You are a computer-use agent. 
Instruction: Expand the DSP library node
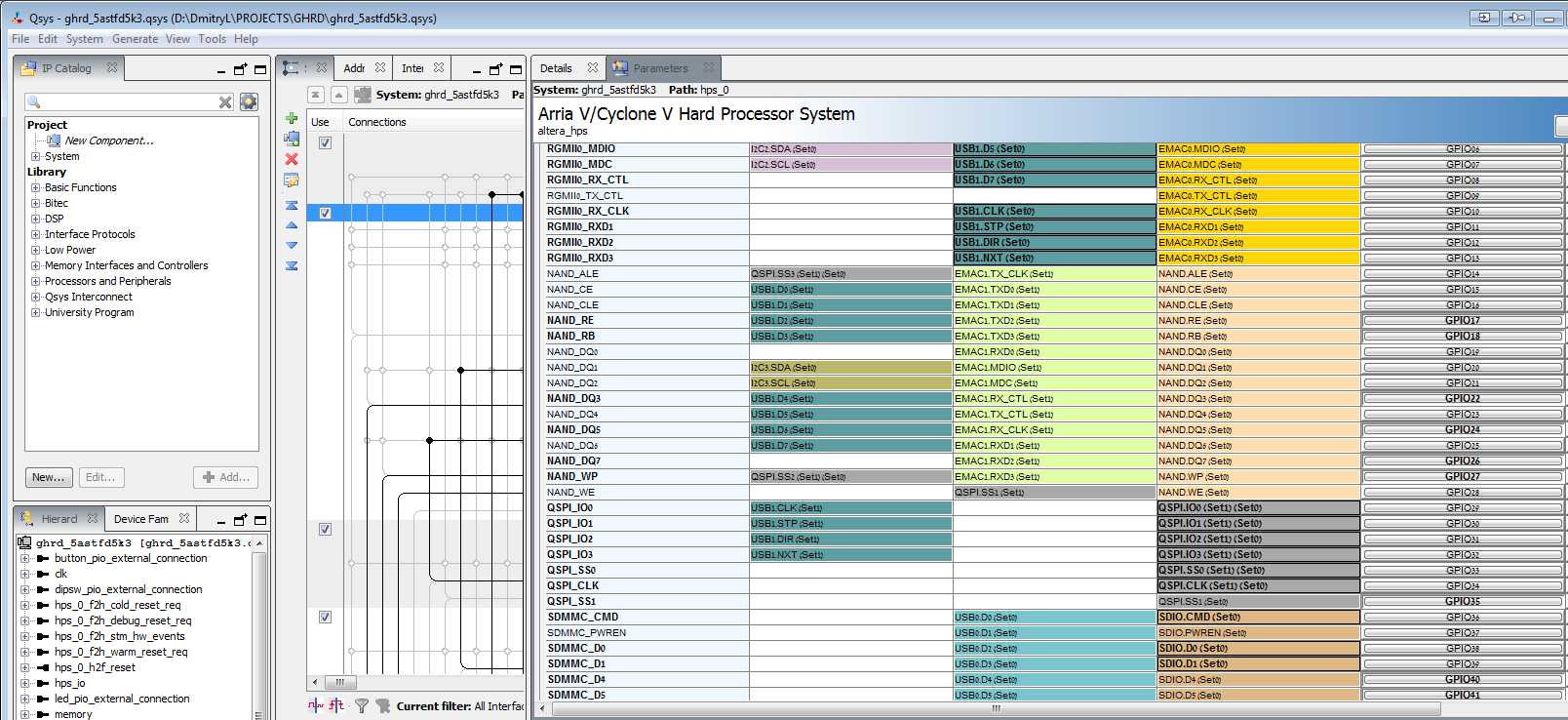click(x=36, y=219)
